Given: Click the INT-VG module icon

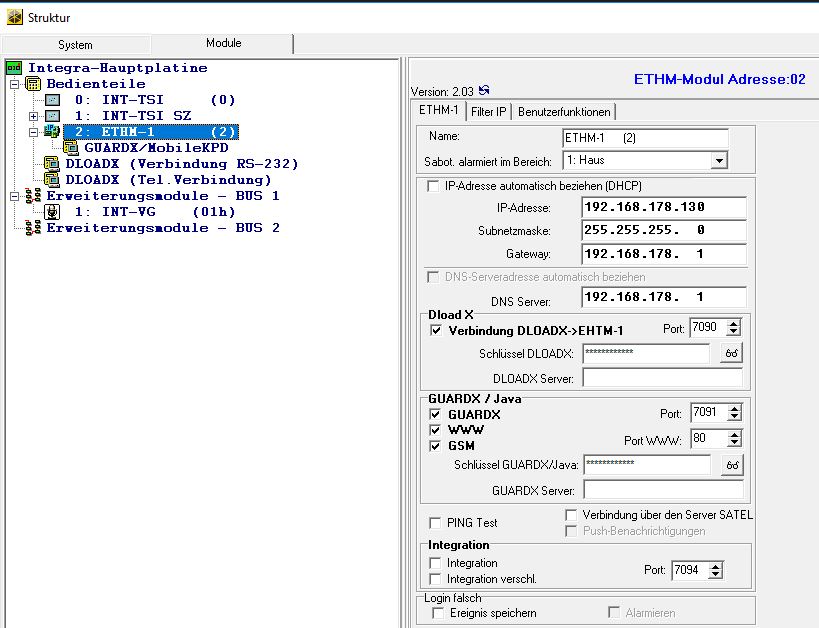Looking at the screenshot, I should tap(52, 212).
